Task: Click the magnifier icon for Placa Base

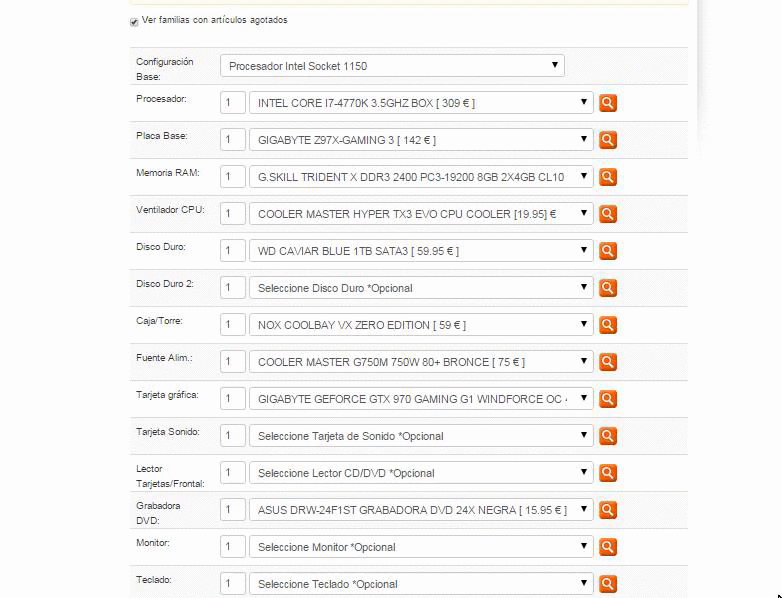Action: [x=607, y=140]
